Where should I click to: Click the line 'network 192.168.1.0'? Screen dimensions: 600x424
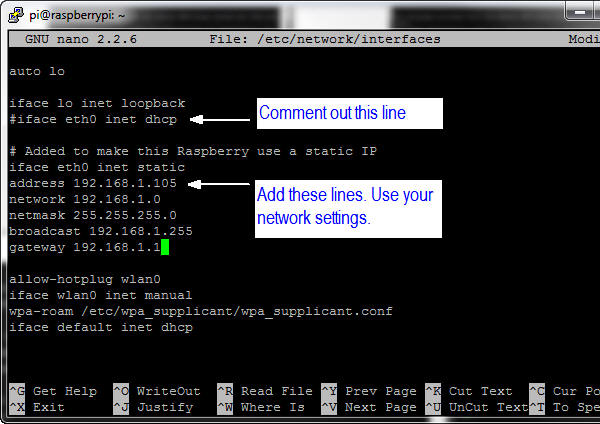(x=85, y=199)
